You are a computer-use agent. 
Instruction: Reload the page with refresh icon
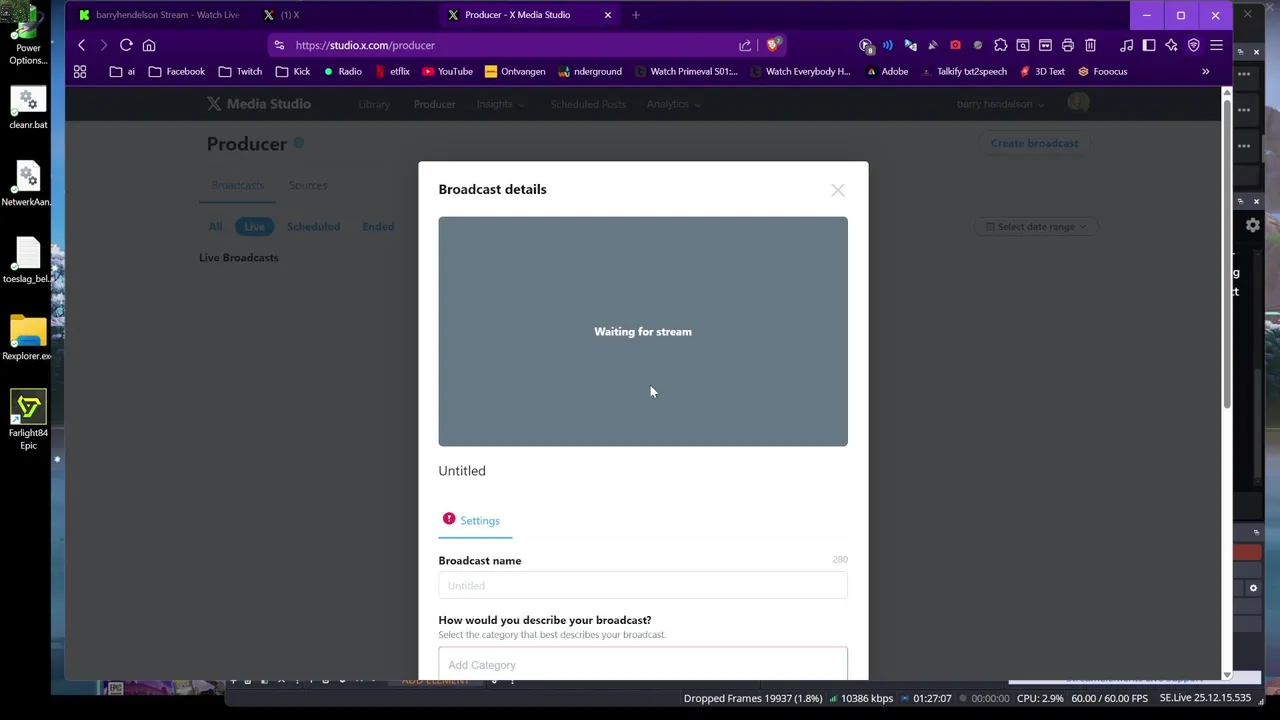(x=126, y=45)
